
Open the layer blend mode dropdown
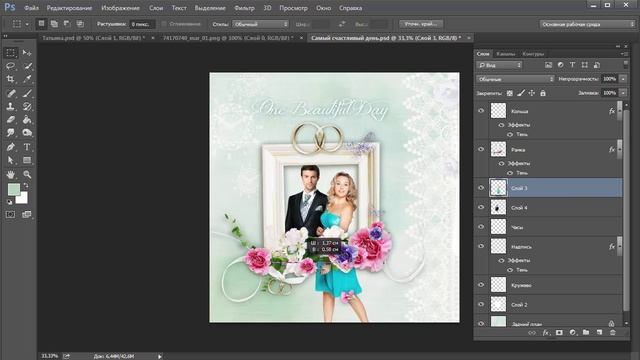[x=516, y=79]
